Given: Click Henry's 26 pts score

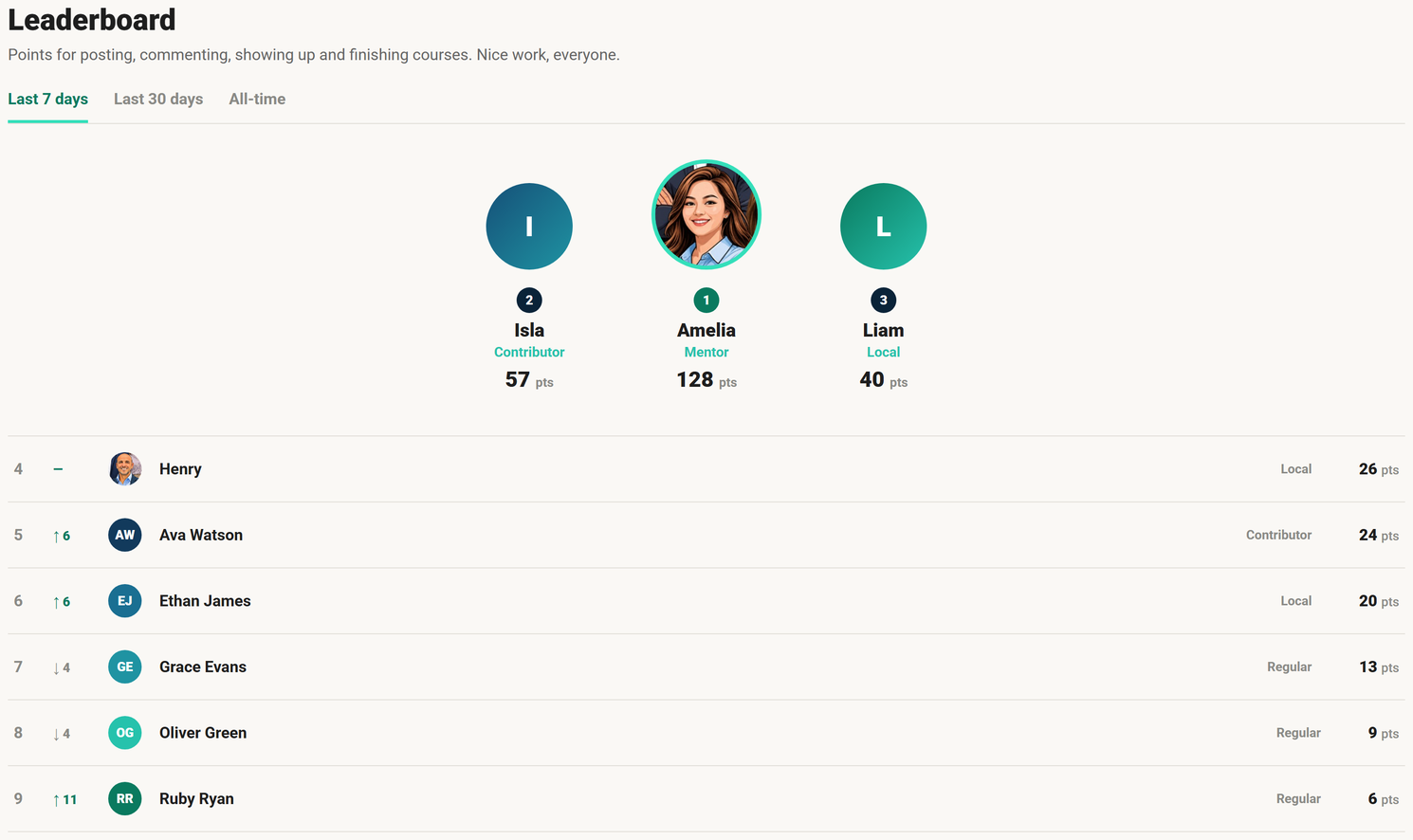Looking at the screenshot, I should [x=1379, y=469].
